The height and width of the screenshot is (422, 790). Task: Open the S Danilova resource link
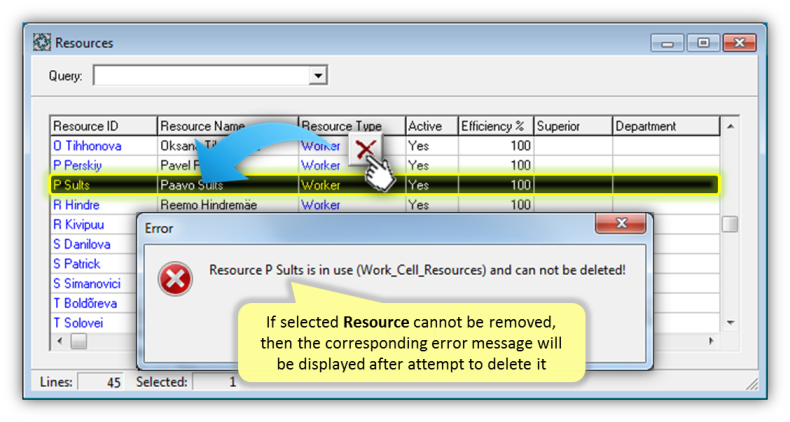tap(82, 245)
